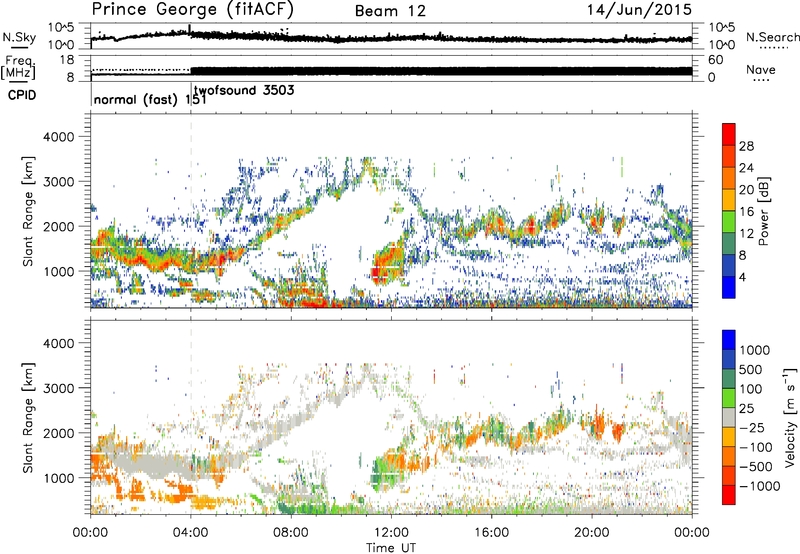Select the "Beam 12" header text
This screenshot has width=800, height=554.
pos(390,11)
